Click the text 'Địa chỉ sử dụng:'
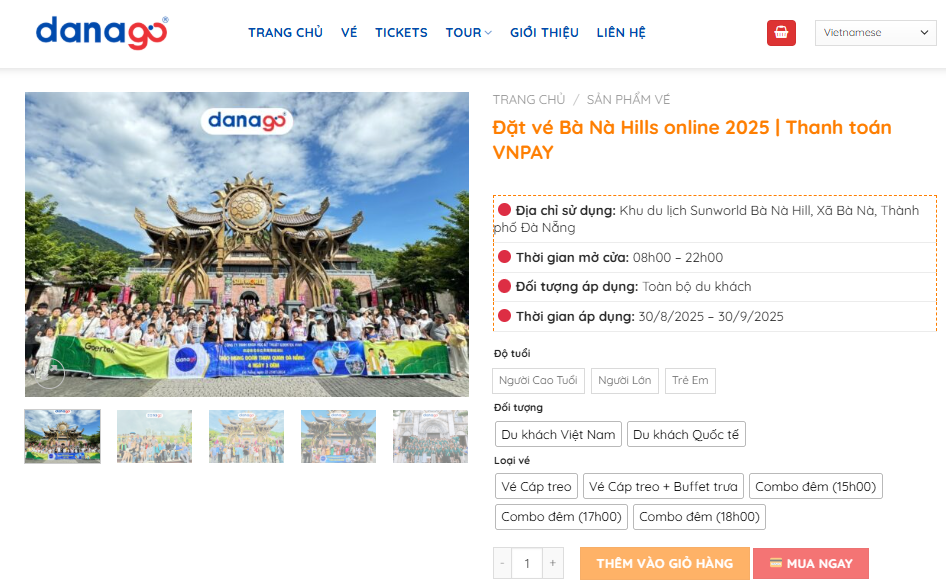 click(565, 211)
